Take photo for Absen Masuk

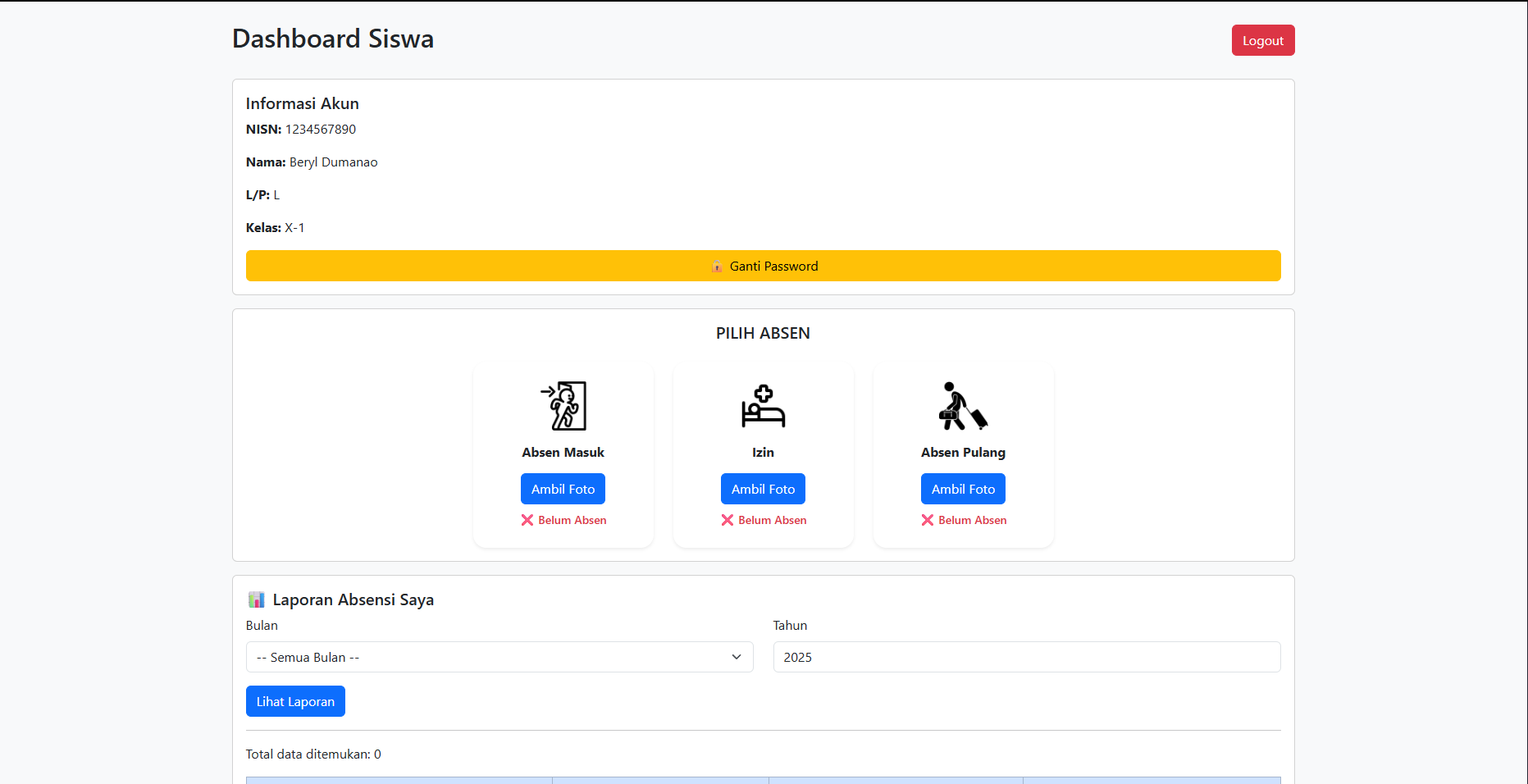(x=563, y=489)
